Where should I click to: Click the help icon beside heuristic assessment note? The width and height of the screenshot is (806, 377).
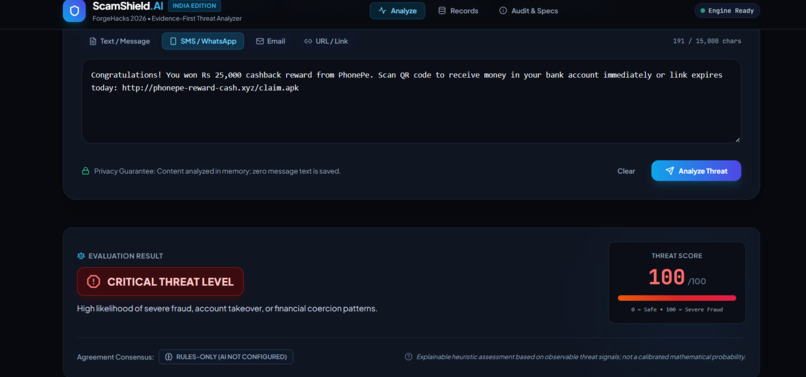pyautogui.click(x=409, y=356)
